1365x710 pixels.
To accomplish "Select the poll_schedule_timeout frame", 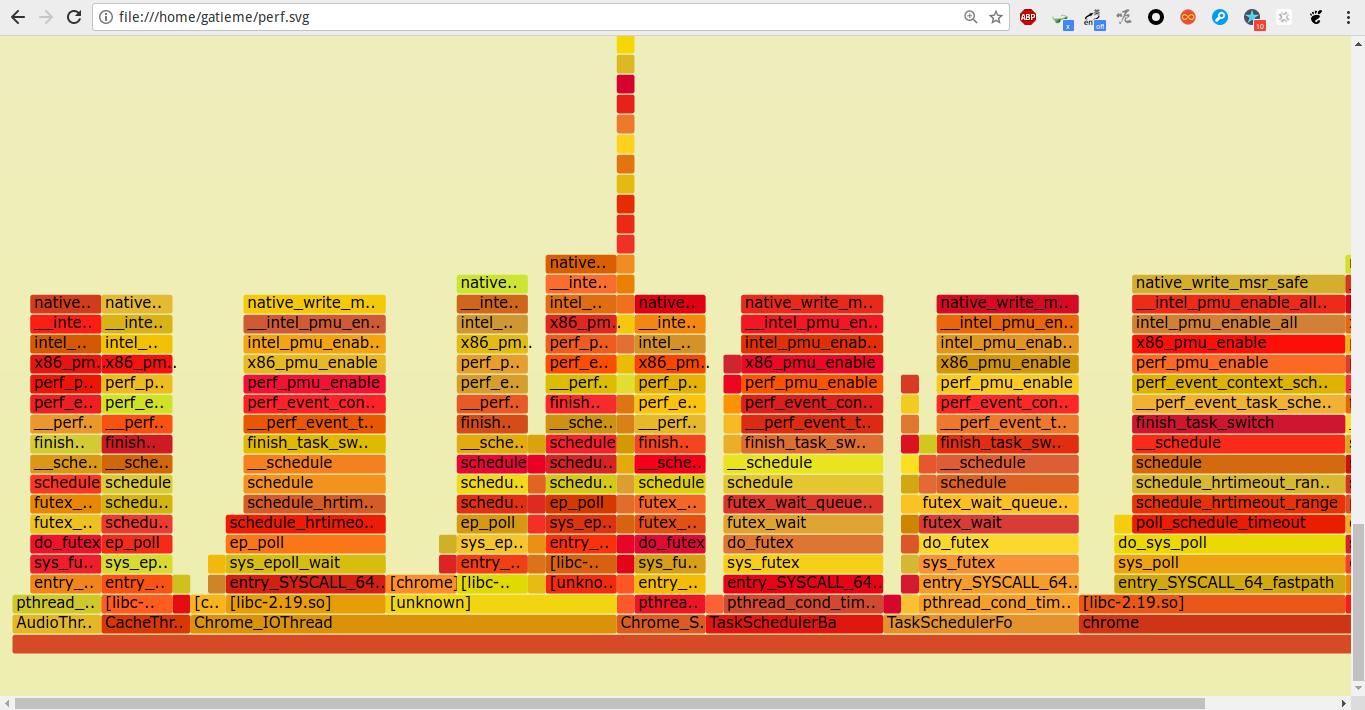I will 1239,523.
